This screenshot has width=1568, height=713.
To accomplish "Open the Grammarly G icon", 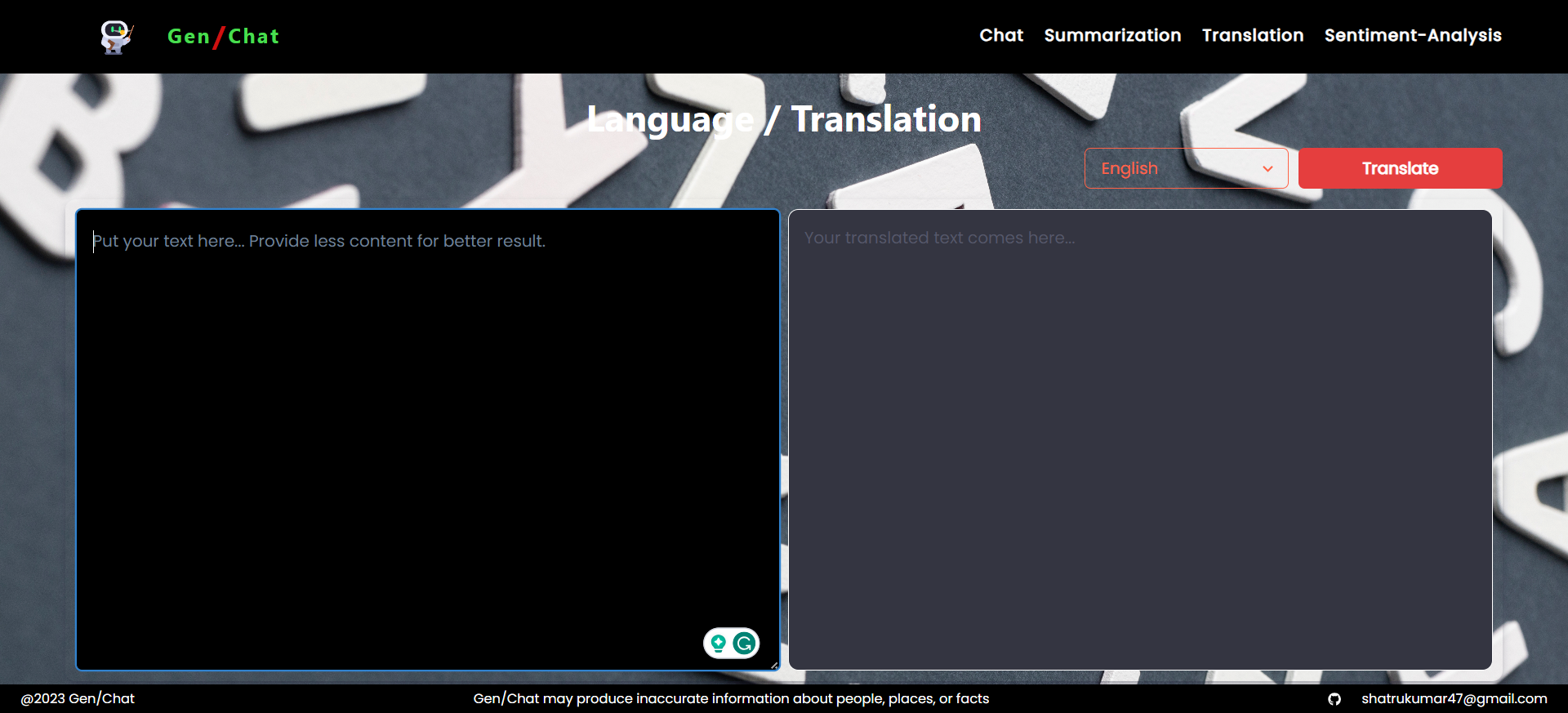I will (744, 644).
